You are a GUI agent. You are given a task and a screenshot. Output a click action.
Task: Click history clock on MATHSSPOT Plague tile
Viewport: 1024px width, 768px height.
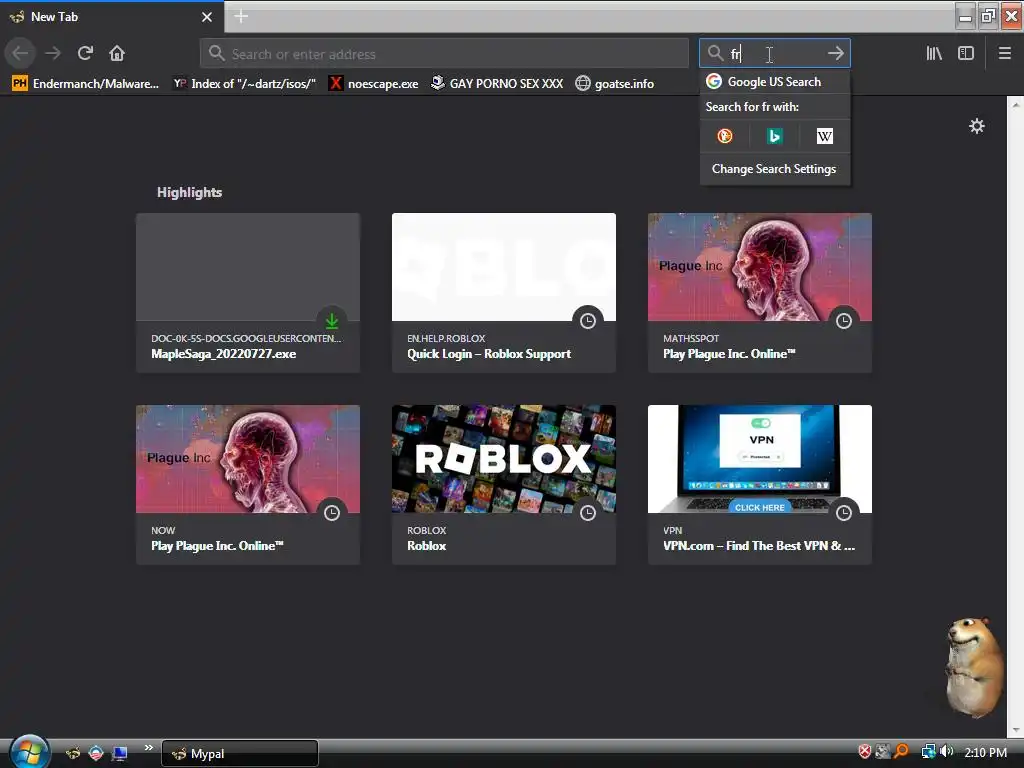point(844,321)
